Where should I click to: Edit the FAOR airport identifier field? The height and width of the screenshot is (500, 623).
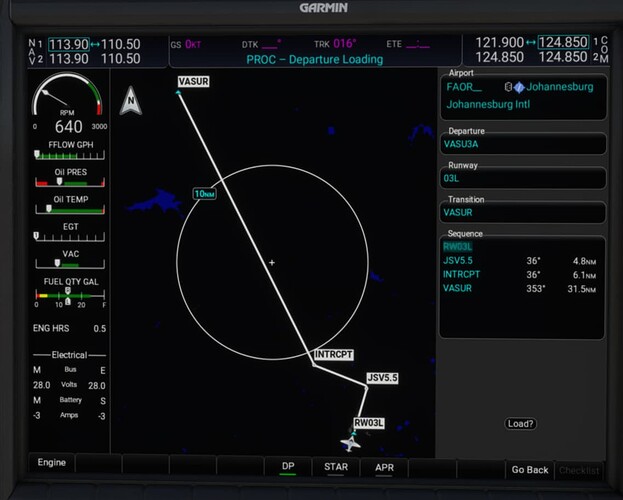point(464,87)
